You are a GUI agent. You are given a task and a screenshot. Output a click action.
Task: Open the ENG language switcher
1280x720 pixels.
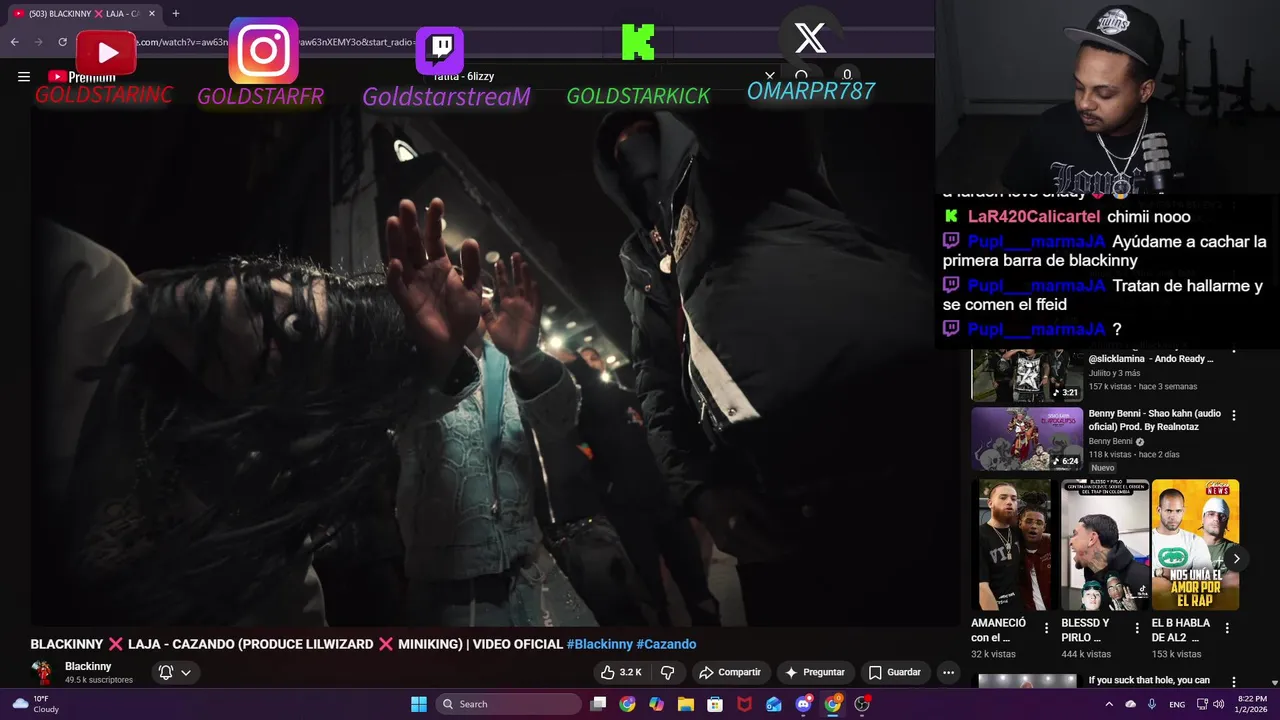1177,704
